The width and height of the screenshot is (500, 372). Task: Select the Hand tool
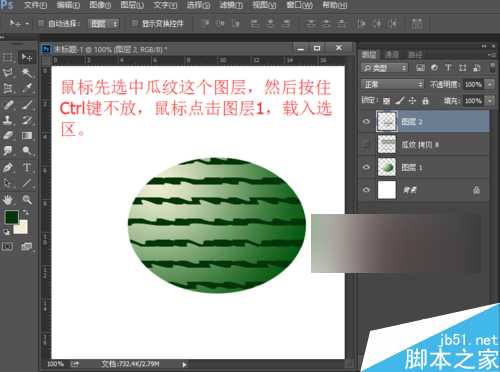point(8,200)
